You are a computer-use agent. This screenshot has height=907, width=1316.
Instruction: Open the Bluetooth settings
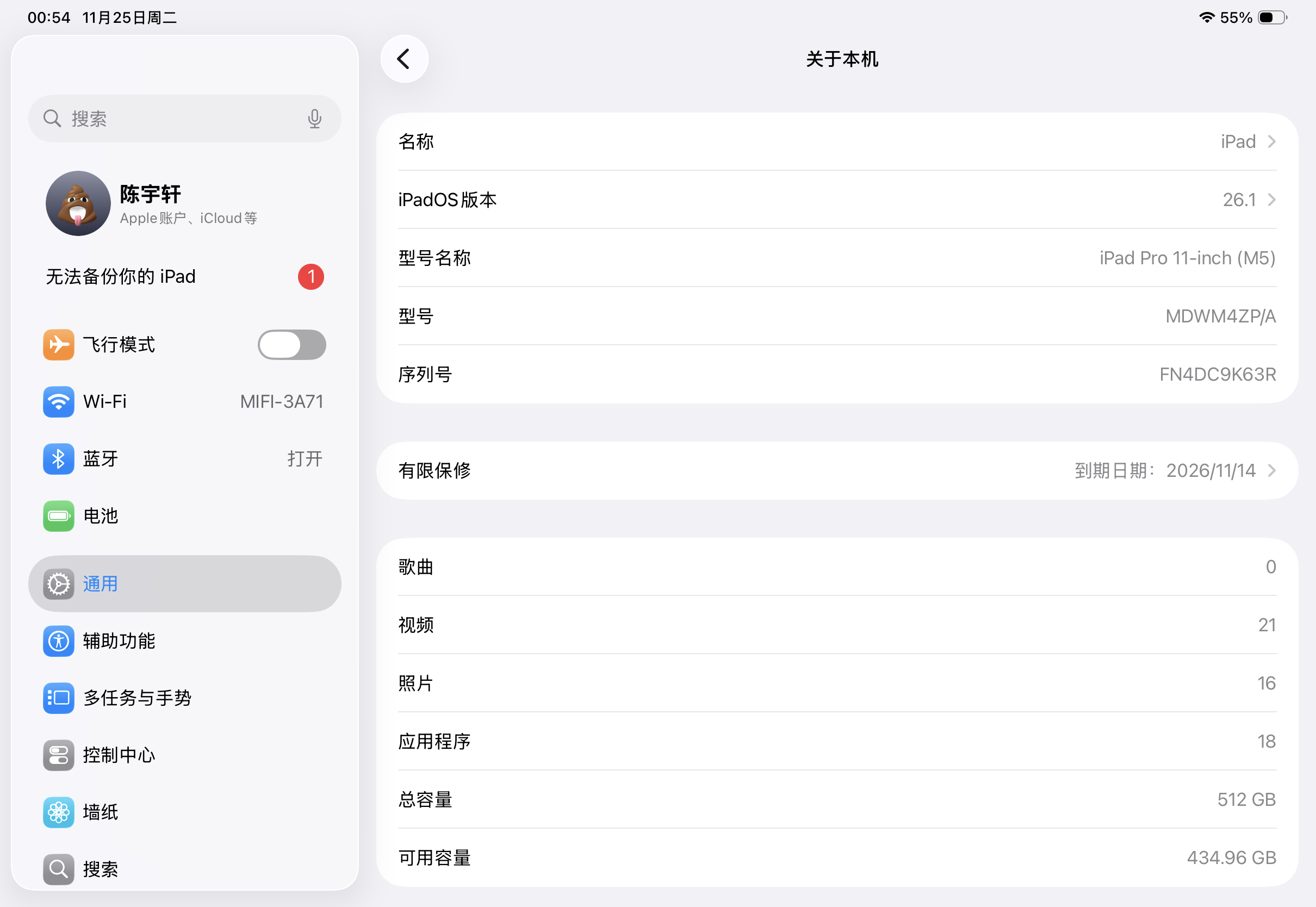[x=184, y=458]
